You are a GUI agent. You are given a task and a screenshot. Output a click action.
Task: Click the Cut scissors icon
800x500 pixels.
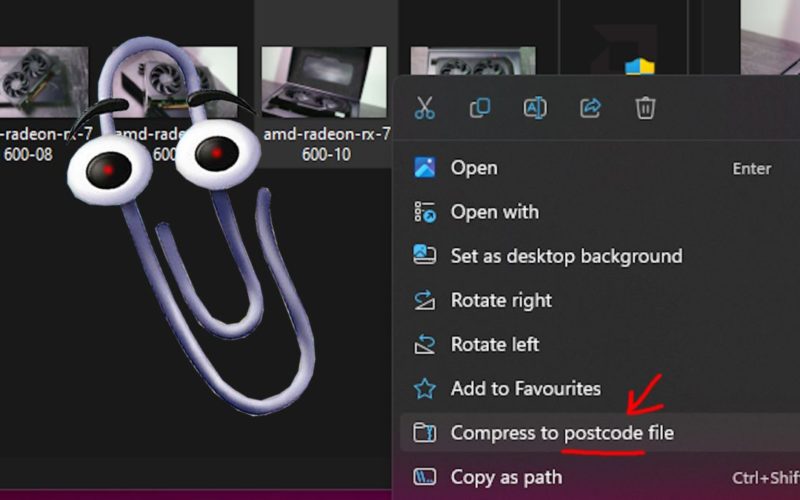point(424,108)
